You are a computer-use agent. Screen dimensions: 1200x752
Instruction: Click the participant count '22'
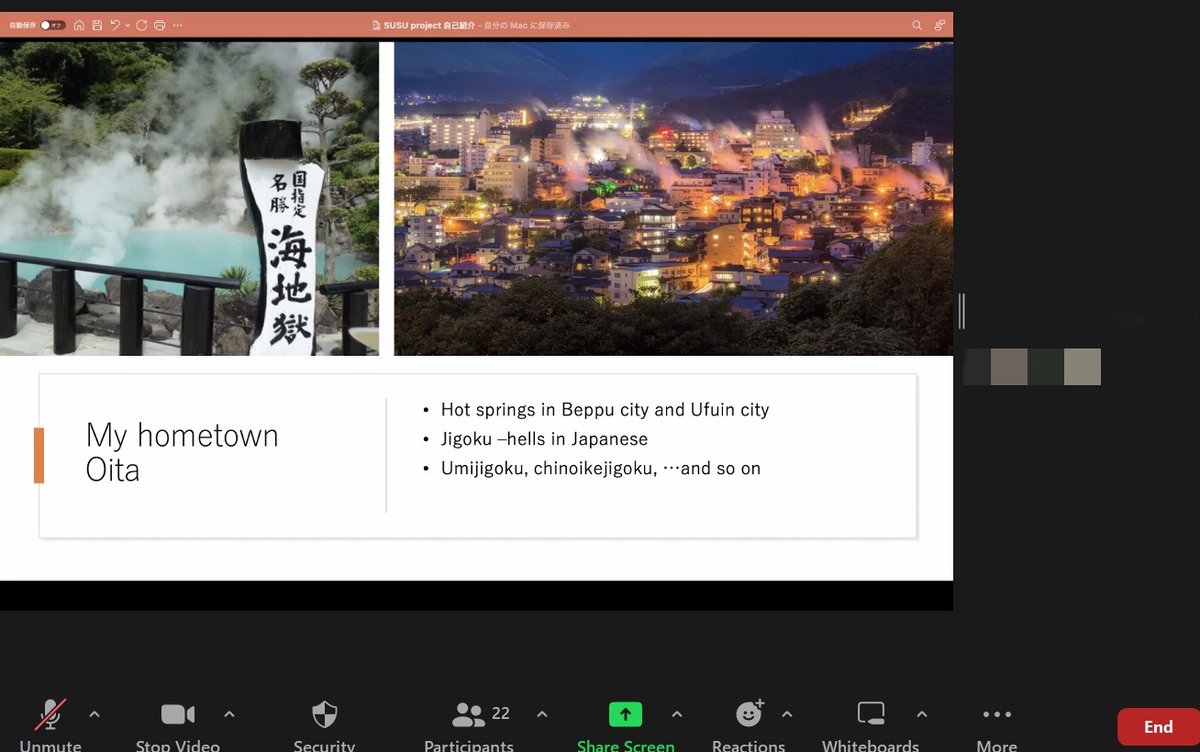[501, 713]
